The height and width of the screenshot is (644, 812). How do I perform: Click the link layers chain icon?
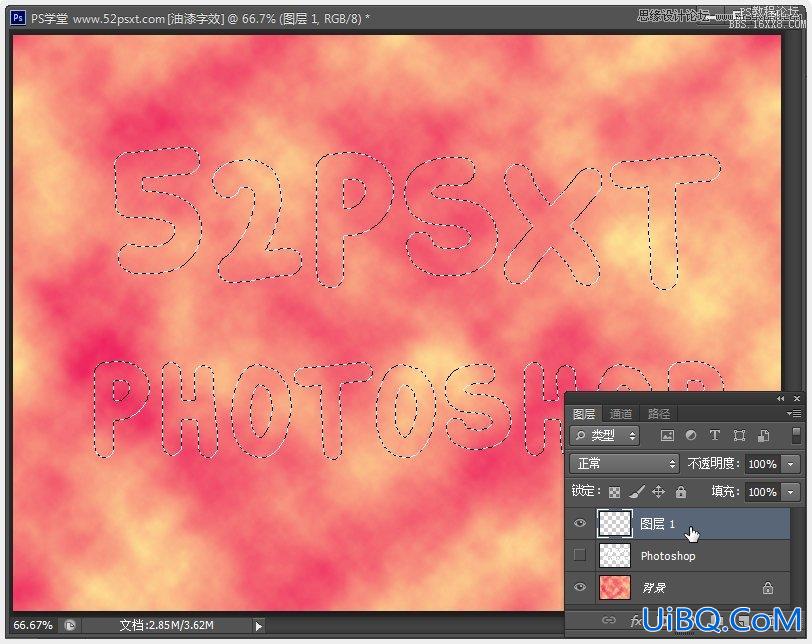(x=608, y=620)
